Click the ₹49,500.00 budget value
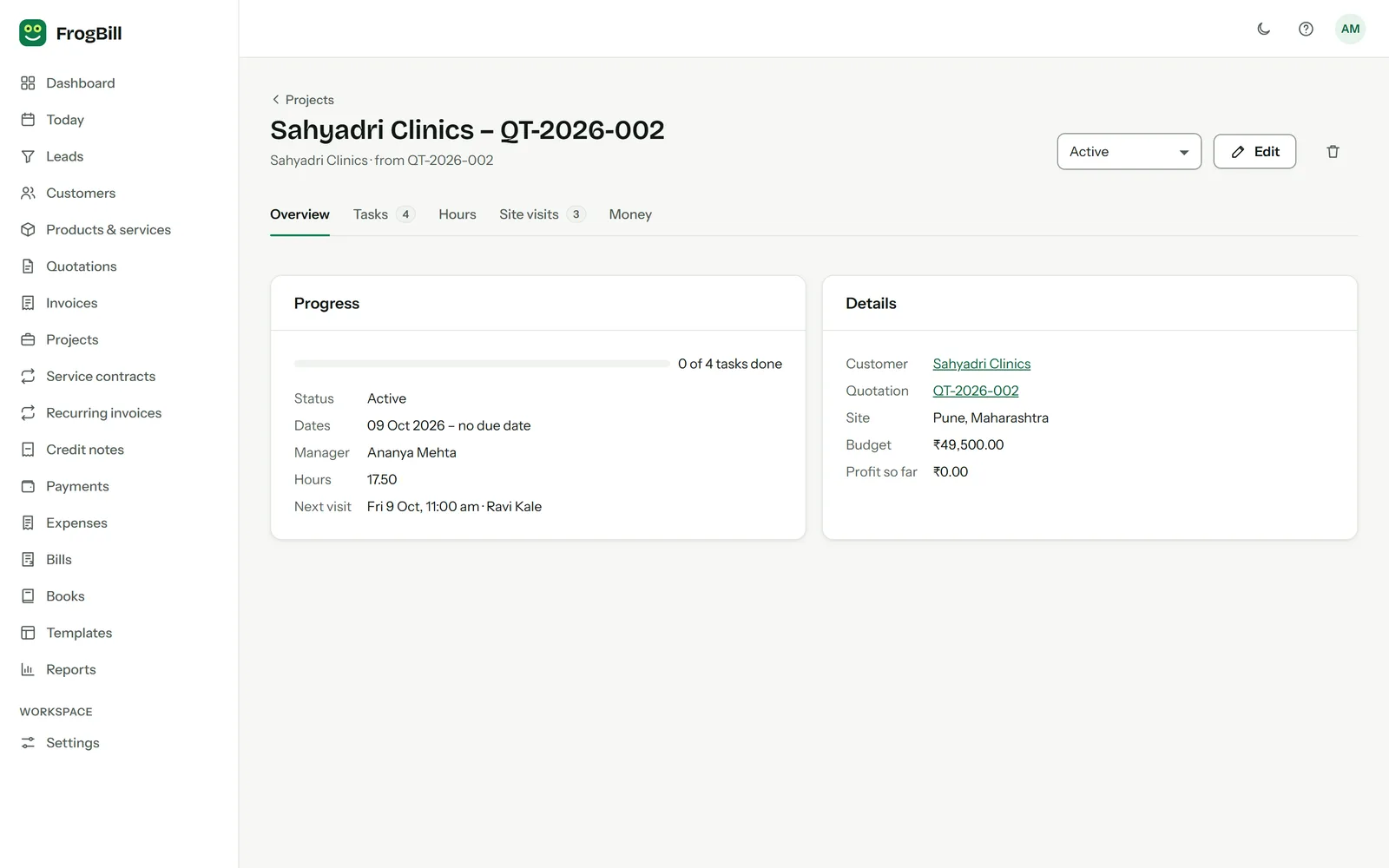Screen dimensions: 1389x868 [968, 444]
